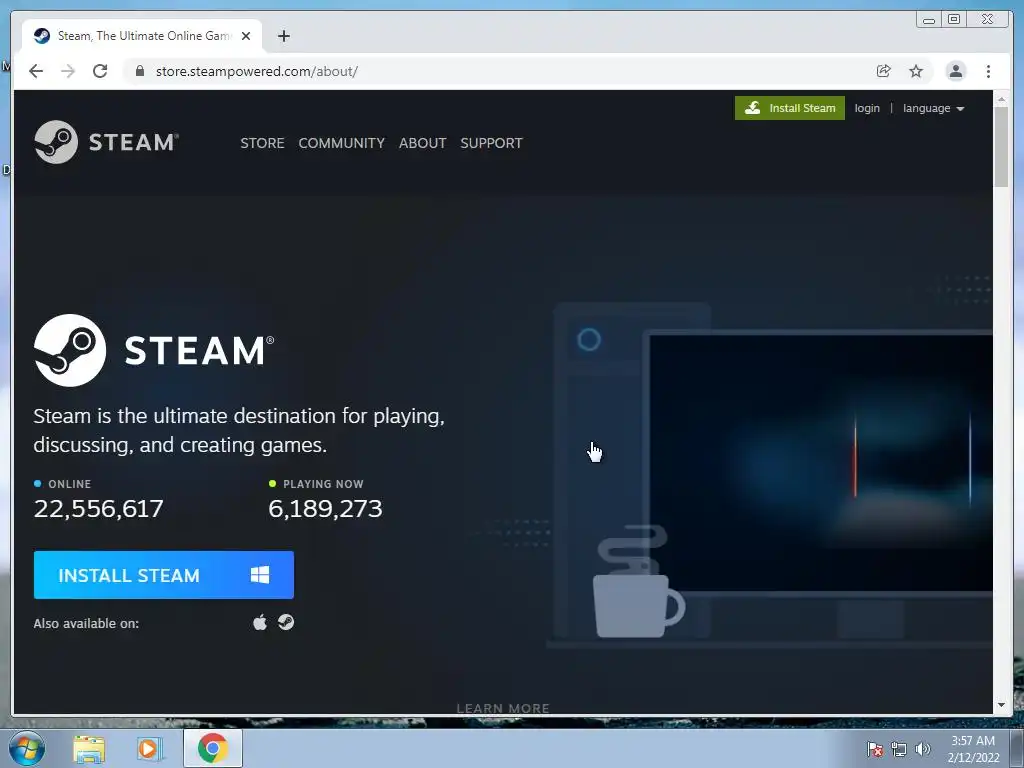Click the large Steam logo on the page
The image size is (1024, 768).
[154, 350]
